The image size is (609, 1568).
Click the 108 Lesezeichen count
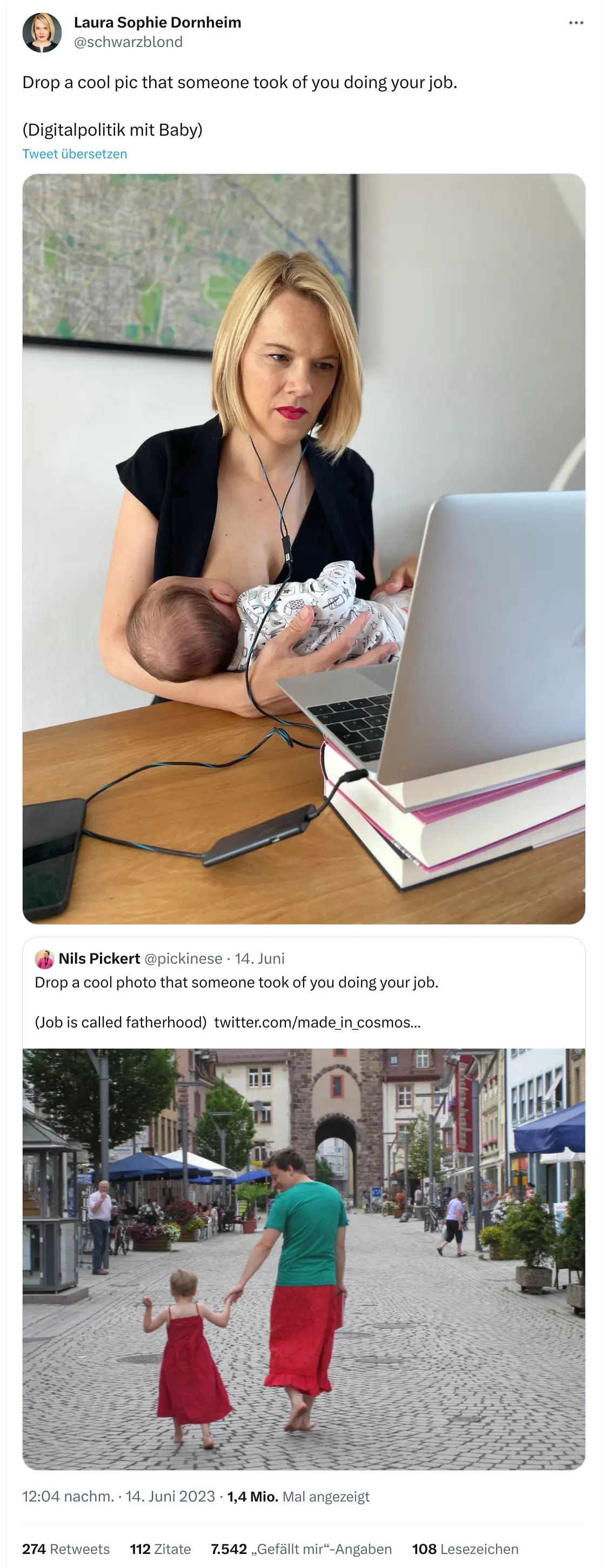pos(465,1549)
